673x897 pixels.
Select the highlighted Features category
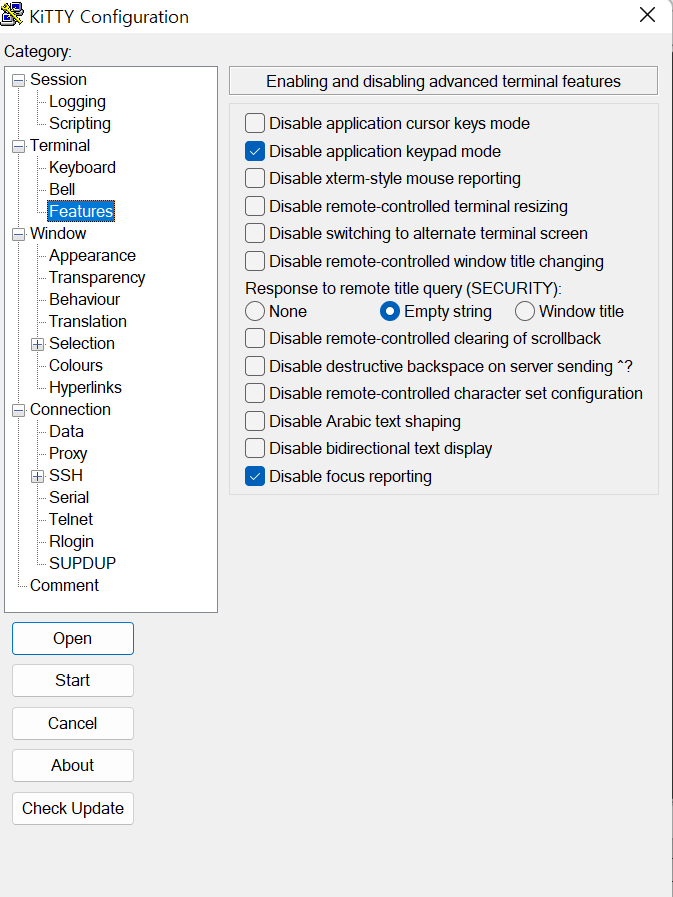pos(81,211)
